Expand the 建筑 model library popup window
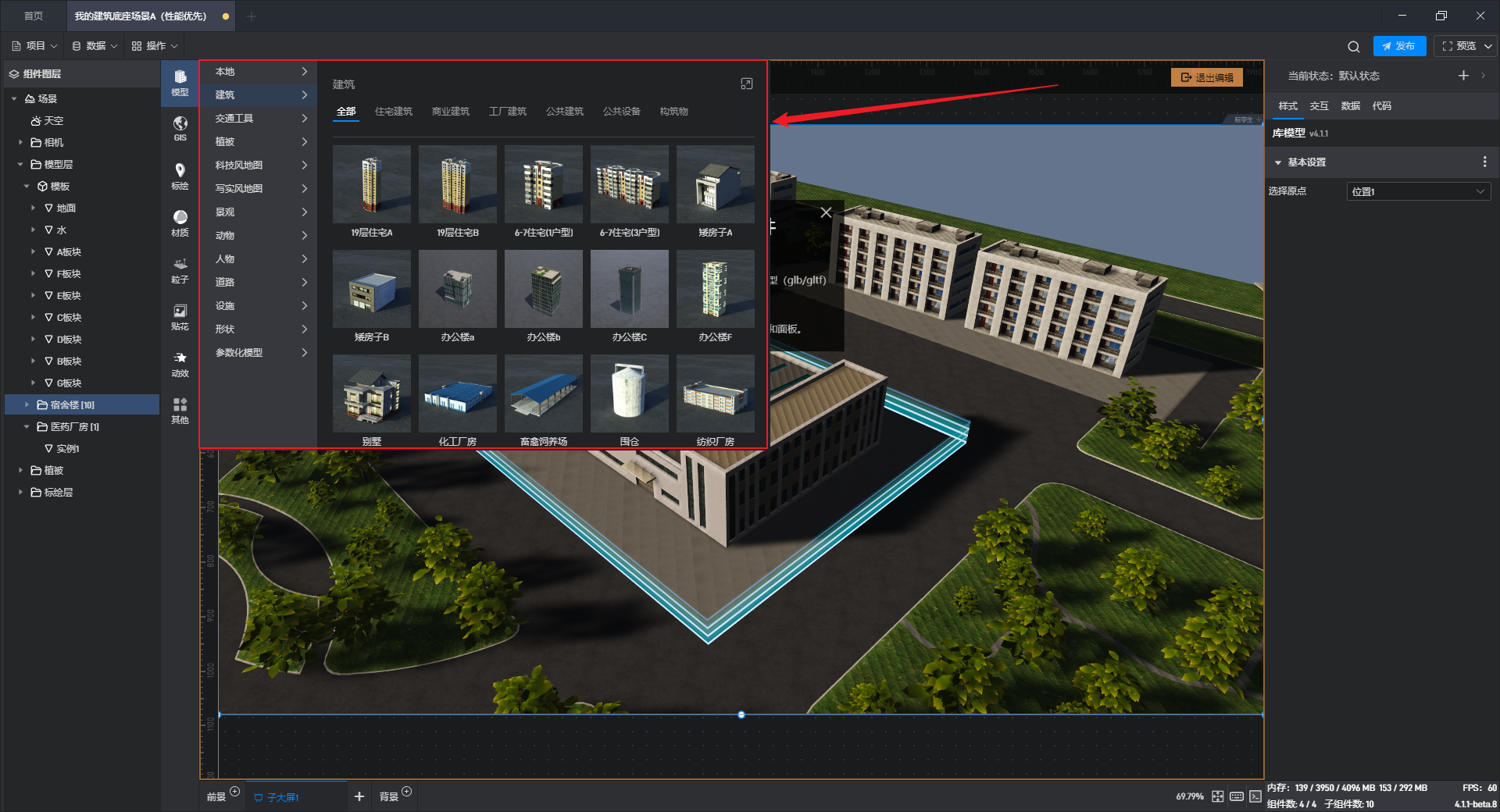Screen dimensions: 1500x812 pos(746,84)
